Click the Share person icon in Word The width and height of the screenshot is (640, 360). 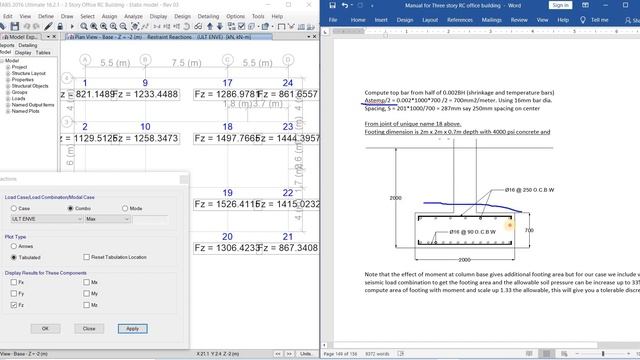point(628,20)
